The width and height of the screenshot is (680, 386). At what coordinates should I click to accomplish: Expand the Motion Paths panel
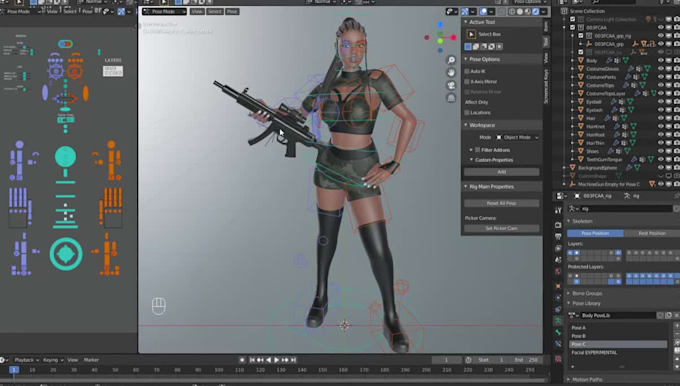tap(569, 379)
